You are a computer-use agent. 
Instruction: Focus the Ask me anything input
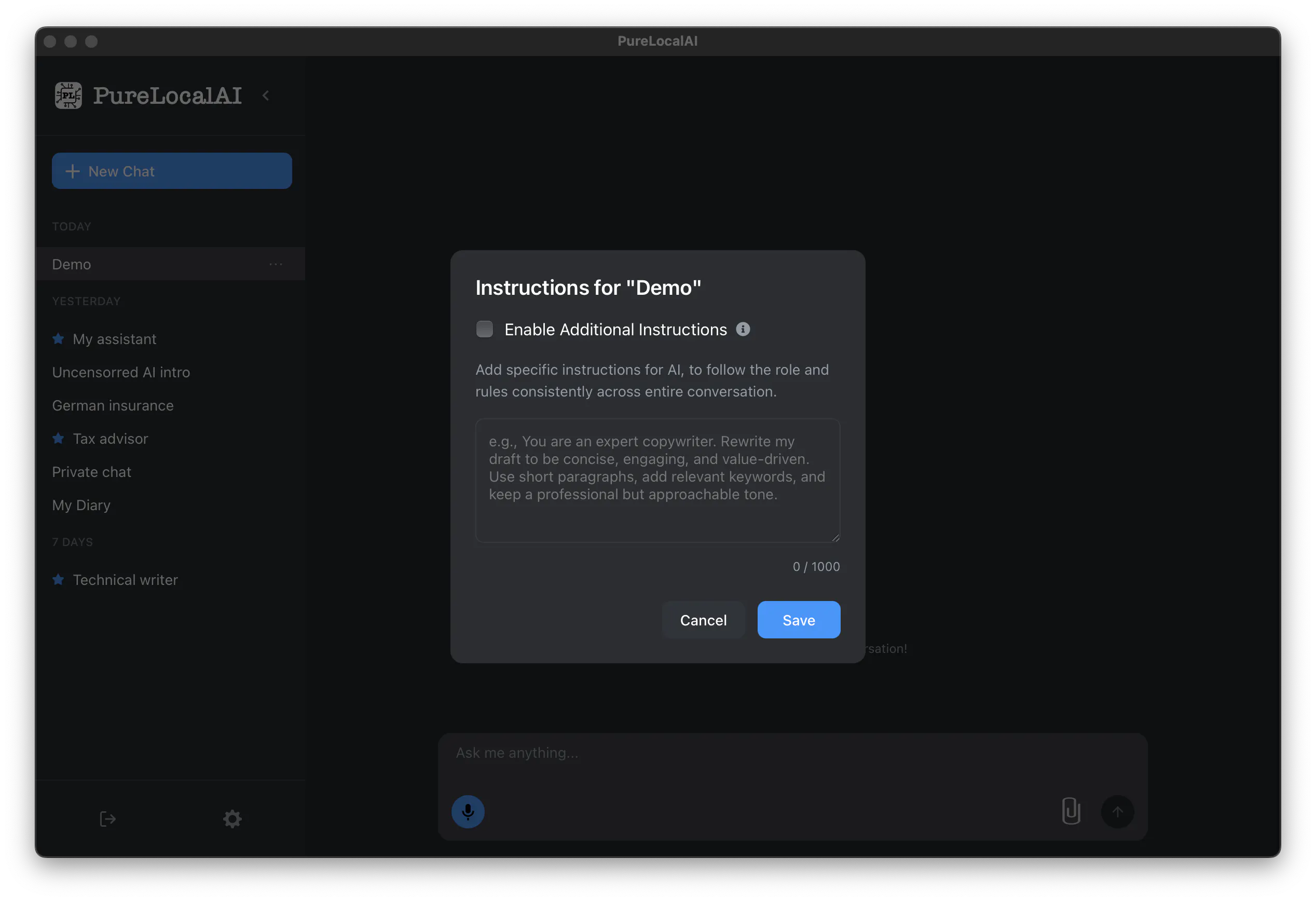[x=792, y=753]
